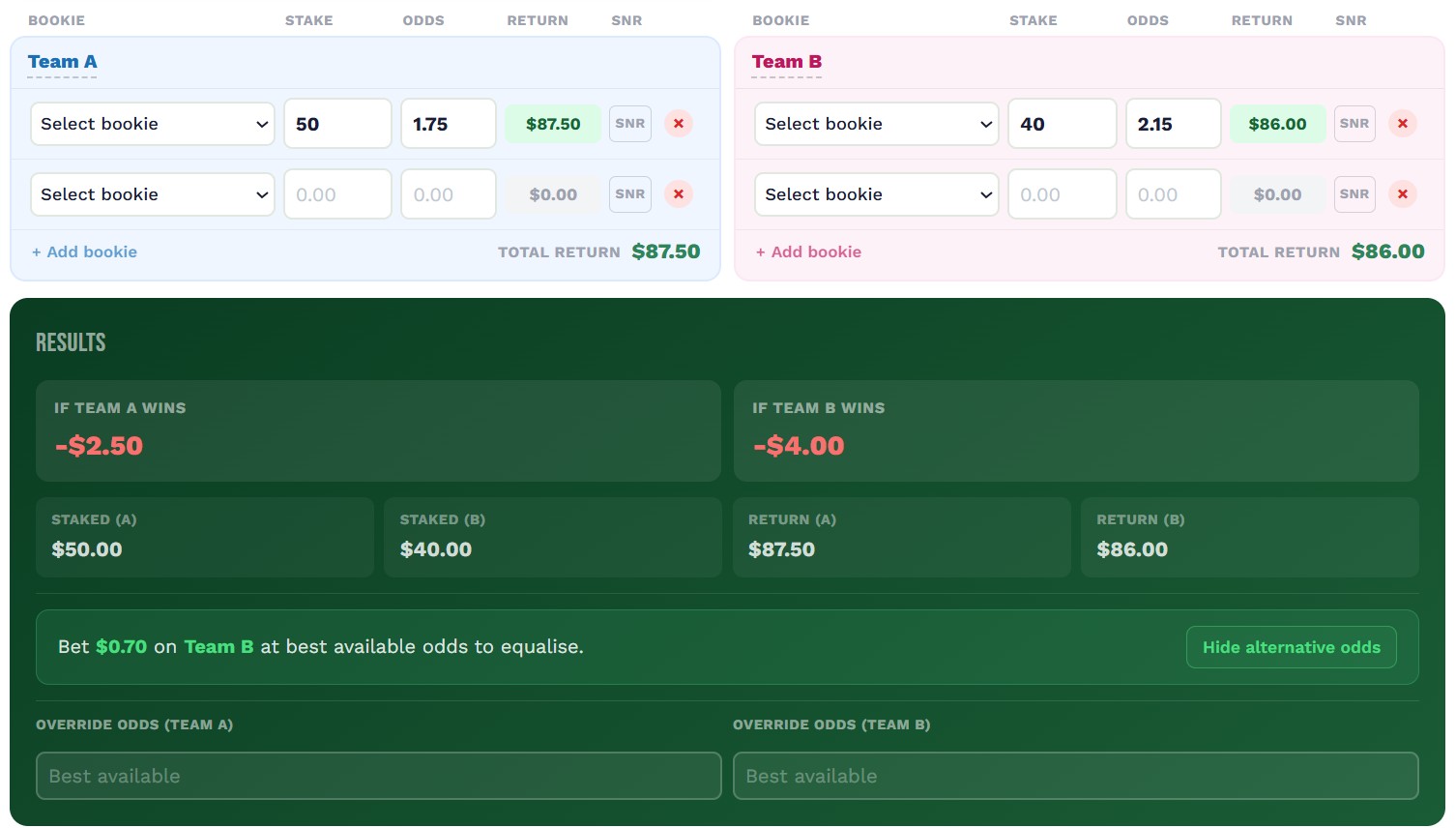Delete Team B's second empty bookie row
The height and width of the screenshot is (828, 1456).
tap(1403, 194)
